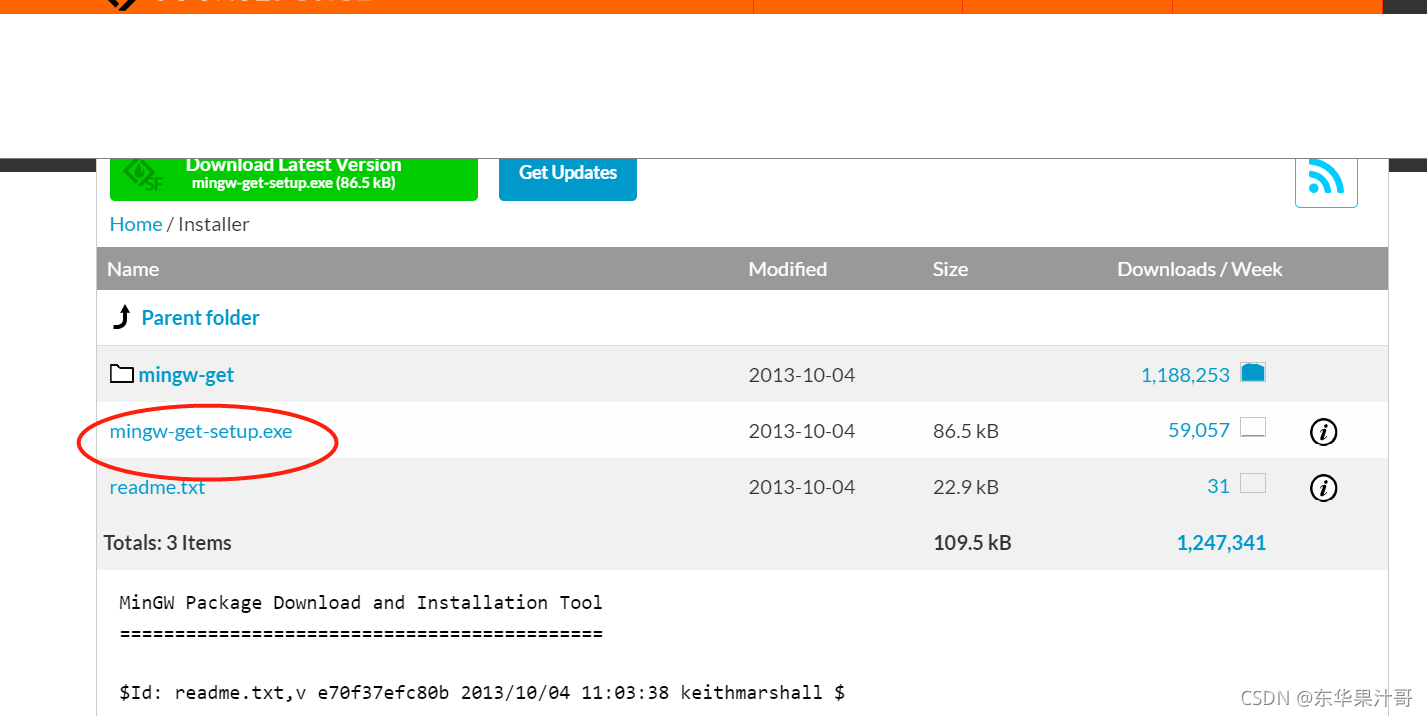Viewport: 1427px width, 716px height.
Task: Click the info icon beside mingw-get-setup.exe
Action: [x=1323, y=432]
